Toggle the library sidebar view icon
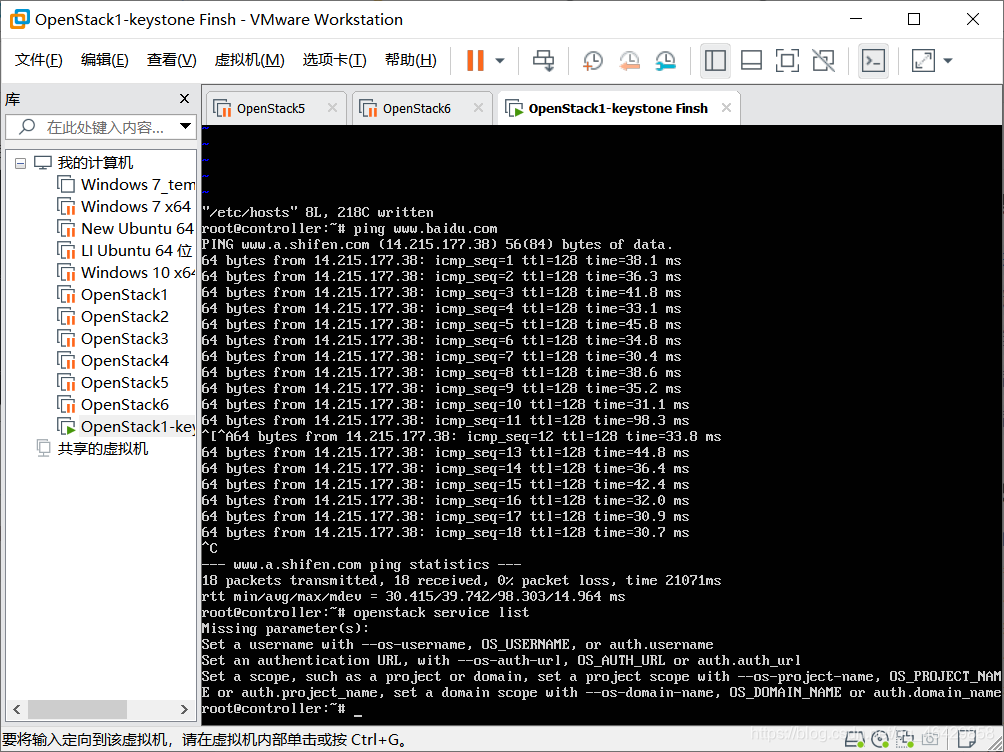This screenshot has width=1004, height=752. (715, 61)
